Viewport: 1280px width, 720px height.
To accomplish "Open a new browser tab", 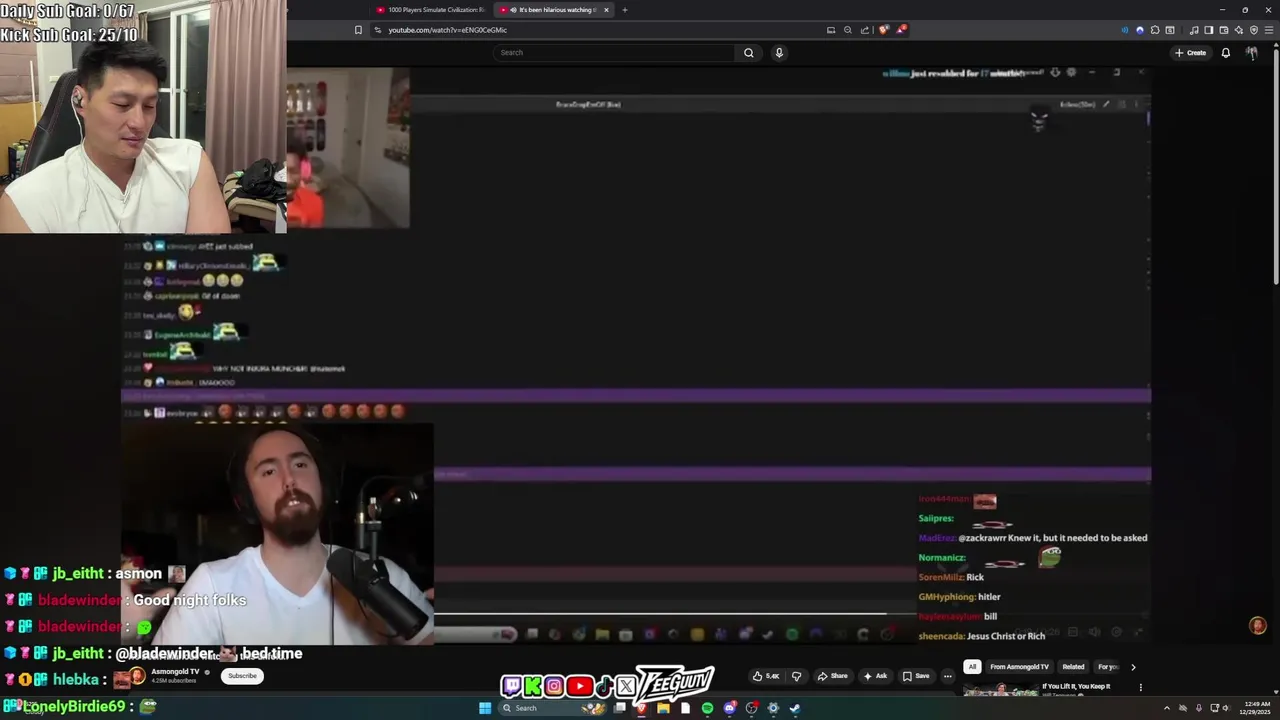I will tap(625, 10).
